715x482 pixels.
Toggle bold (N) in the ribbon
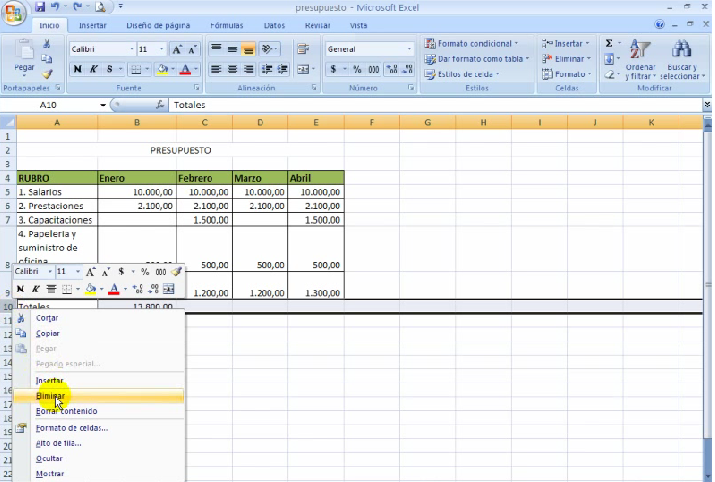point(77,69)
